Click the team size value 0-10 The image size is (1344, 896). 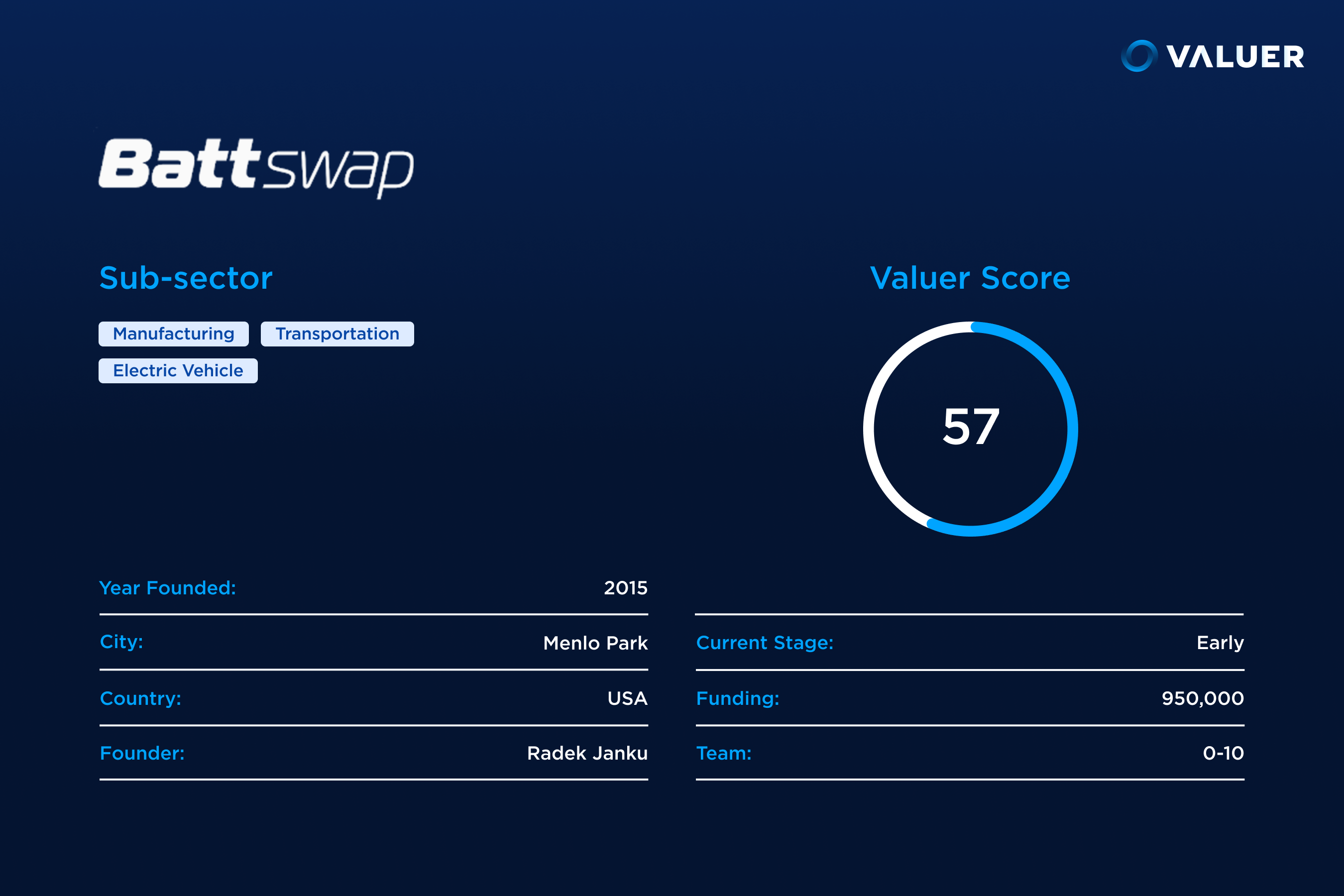(x=1224, y=753)
